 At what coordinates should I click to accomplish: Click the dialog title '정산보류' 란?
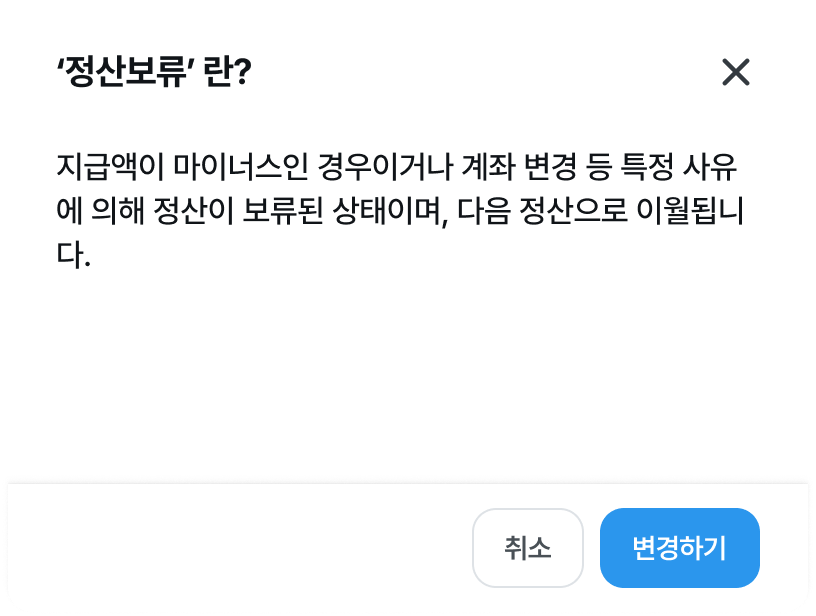tap(154, 72)
